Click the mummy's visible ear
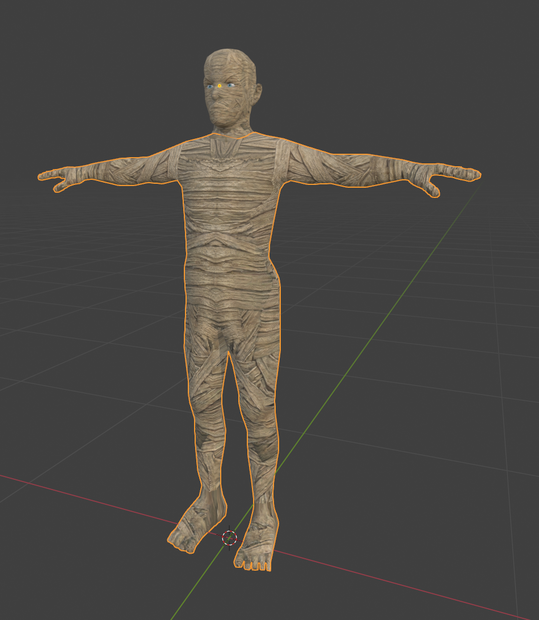The image size is (539, 620). 257,93
